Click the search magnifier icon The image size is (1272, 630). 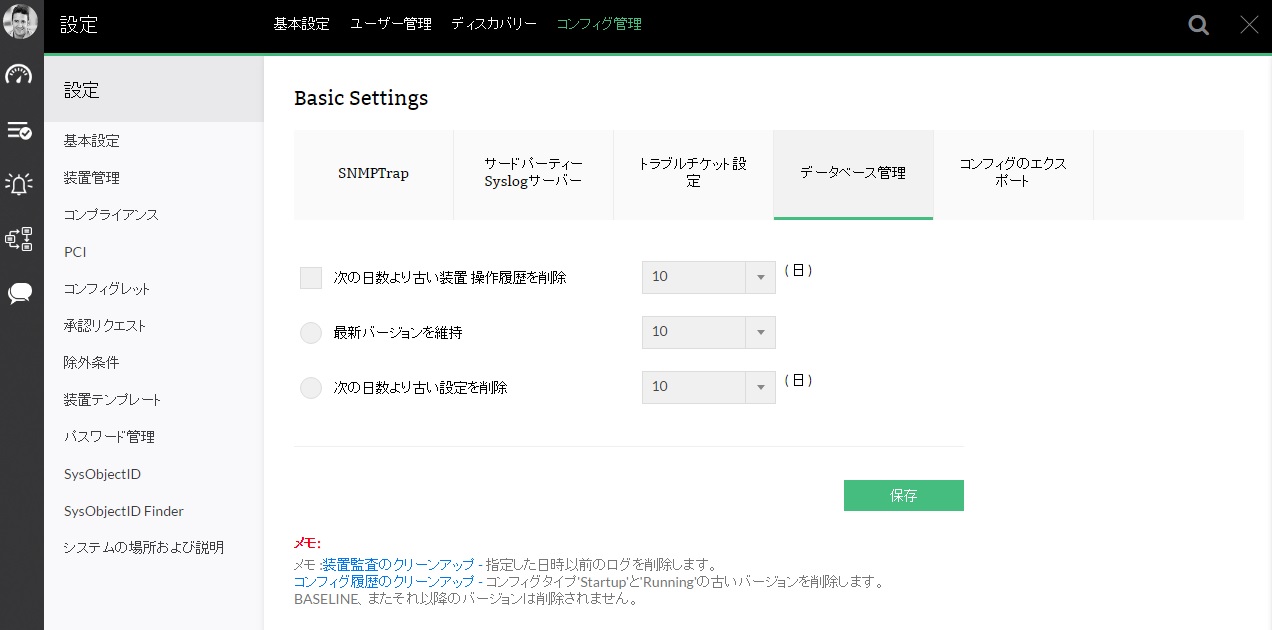tap(1198, 26)
